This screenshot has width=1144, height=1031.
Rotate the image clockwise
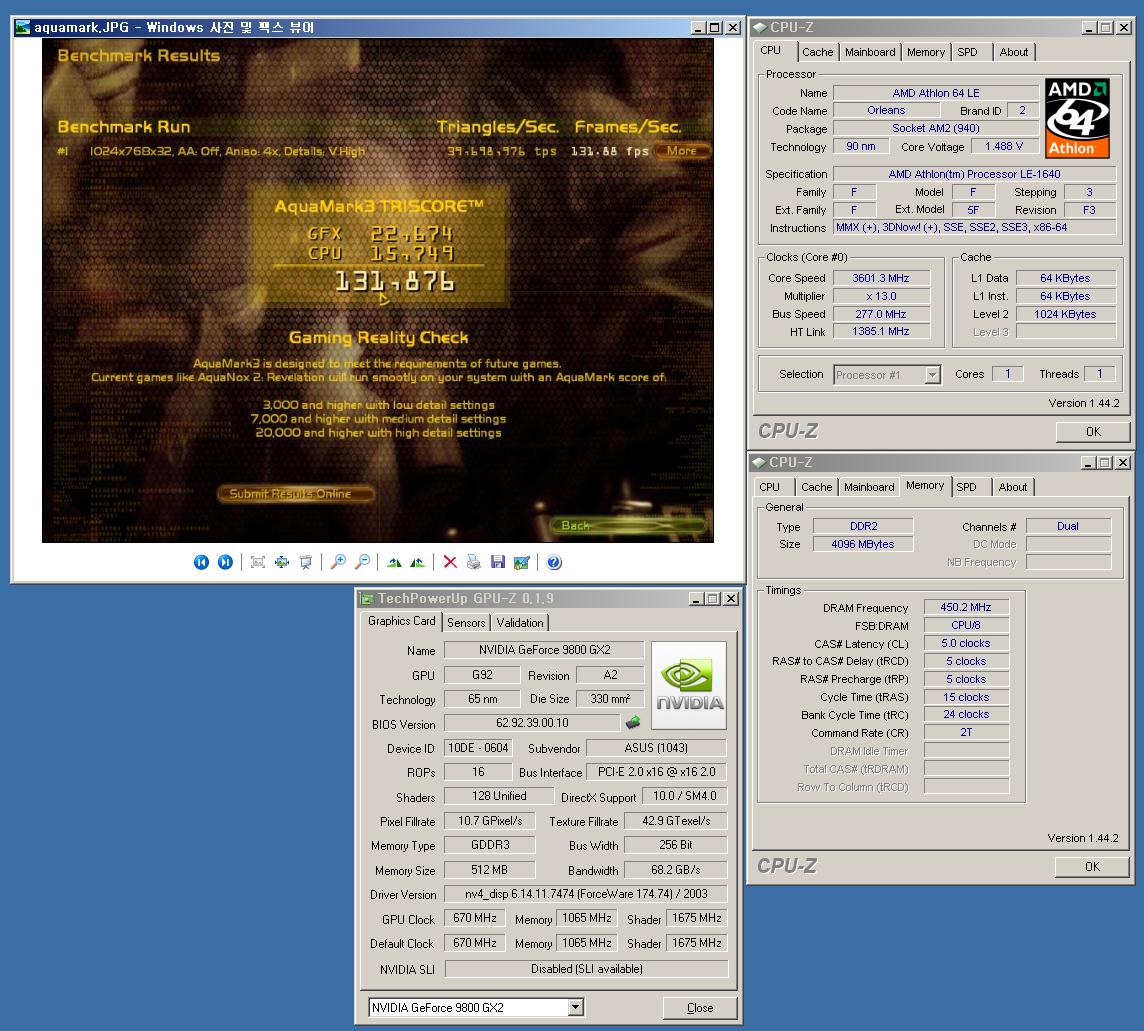(x=394, y=562)
